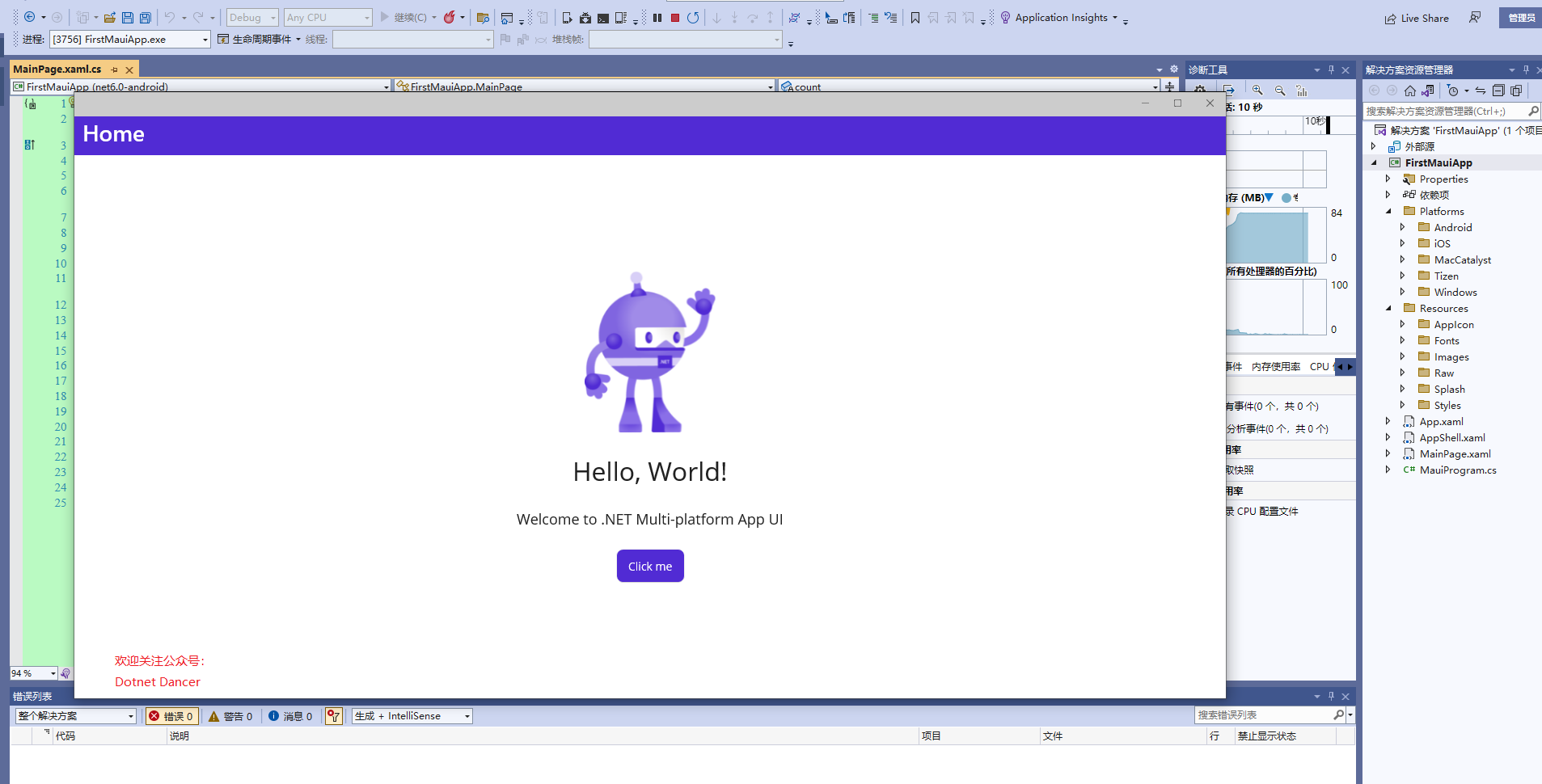The height and width of the screenshot is (784, 1542).
Task: Toggle the Messages 0 filter
Action: pos(290,716)
